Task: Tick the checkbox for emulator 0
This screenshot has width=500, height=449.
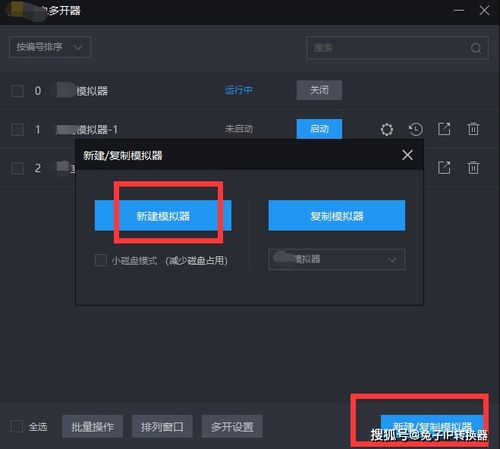Action: pos(17,91)
